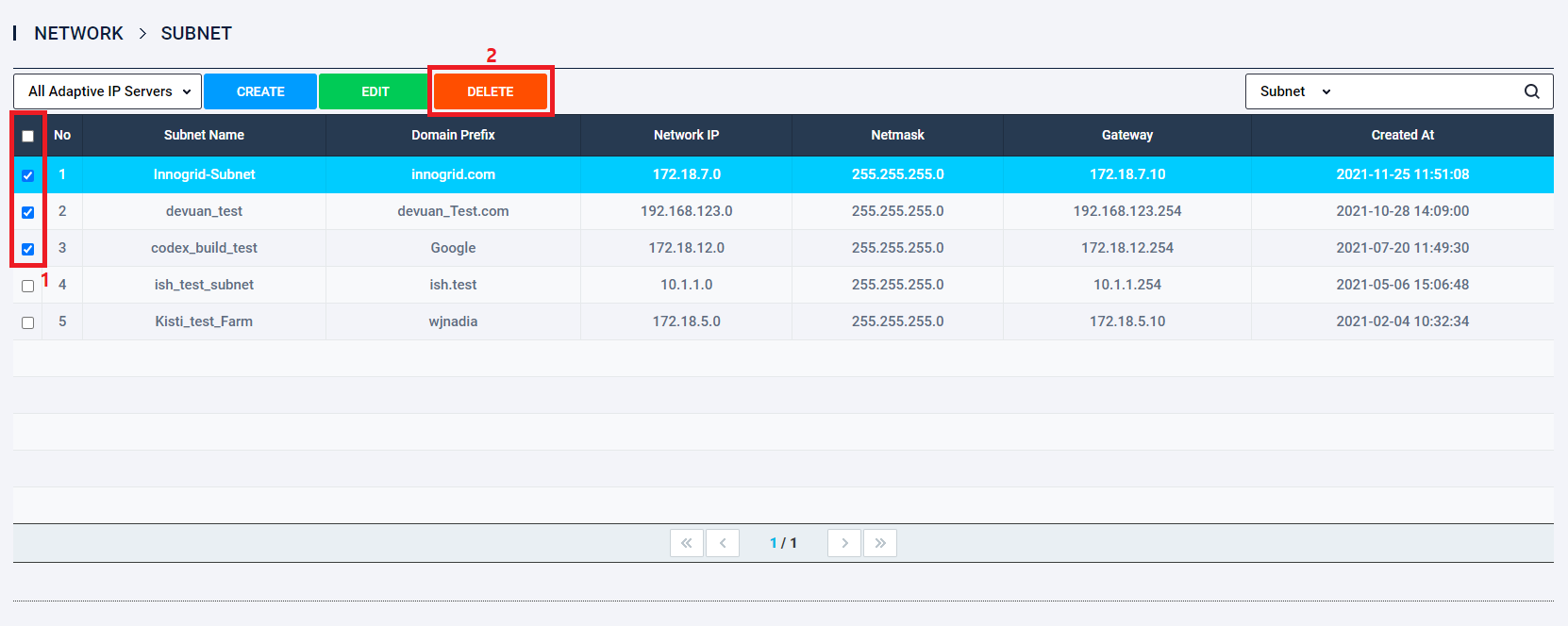The height and width of the screenshot is (626, 1568).
Task: Click the Network IP column header
Action: (x=686, y=135)
